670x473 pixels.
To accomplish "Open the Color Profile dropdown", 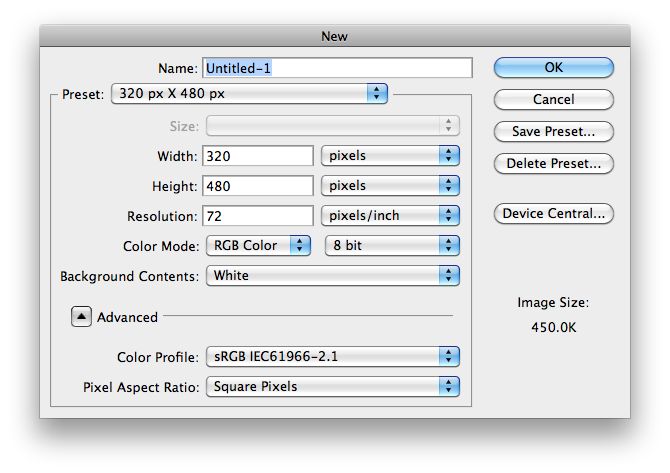I will coord(332,356).
